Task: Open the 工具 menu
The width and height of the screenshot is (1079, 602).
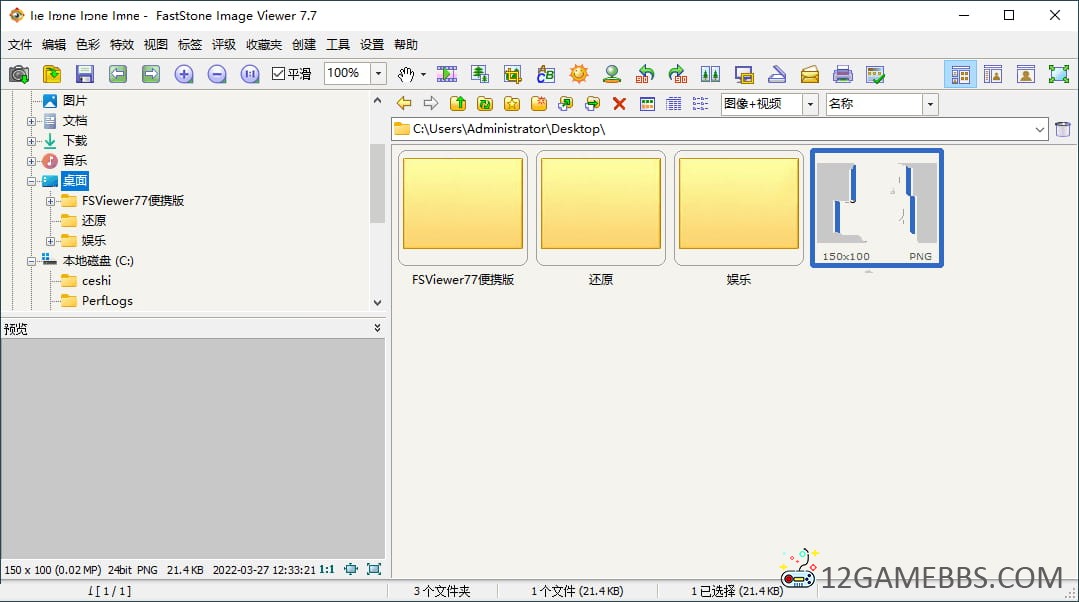Action: (338, 45)
